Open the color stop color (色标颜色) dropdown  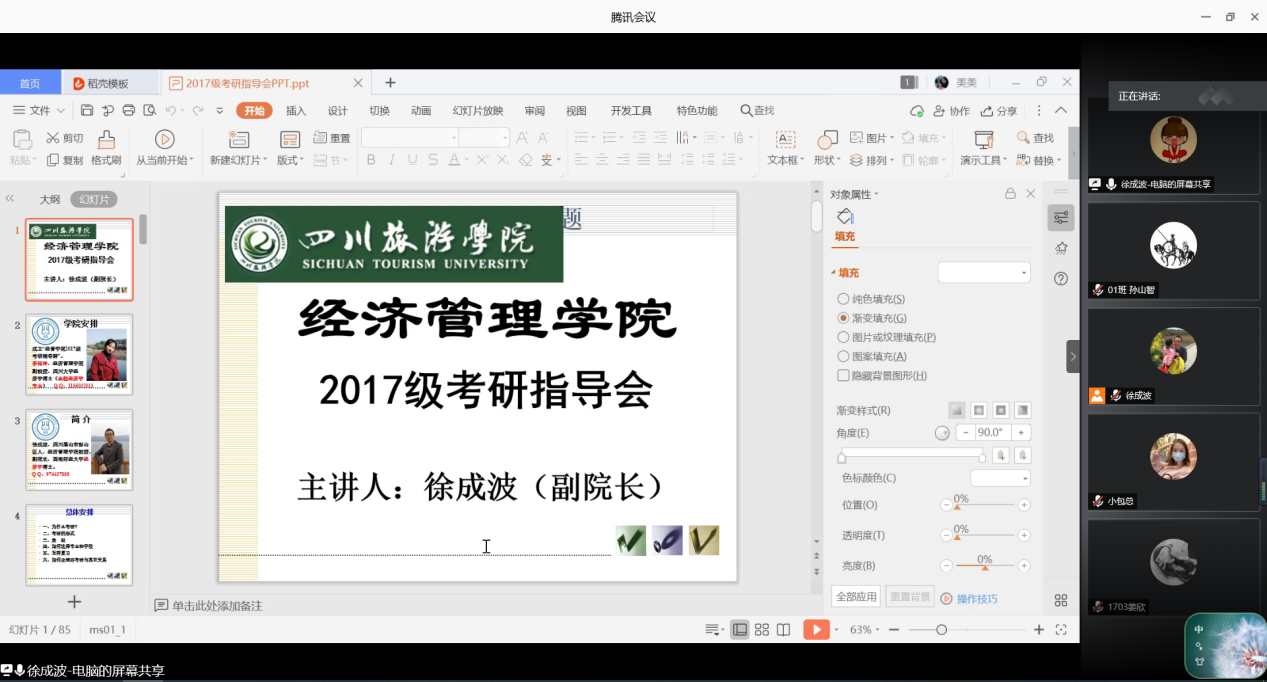tap(1001, 478)
